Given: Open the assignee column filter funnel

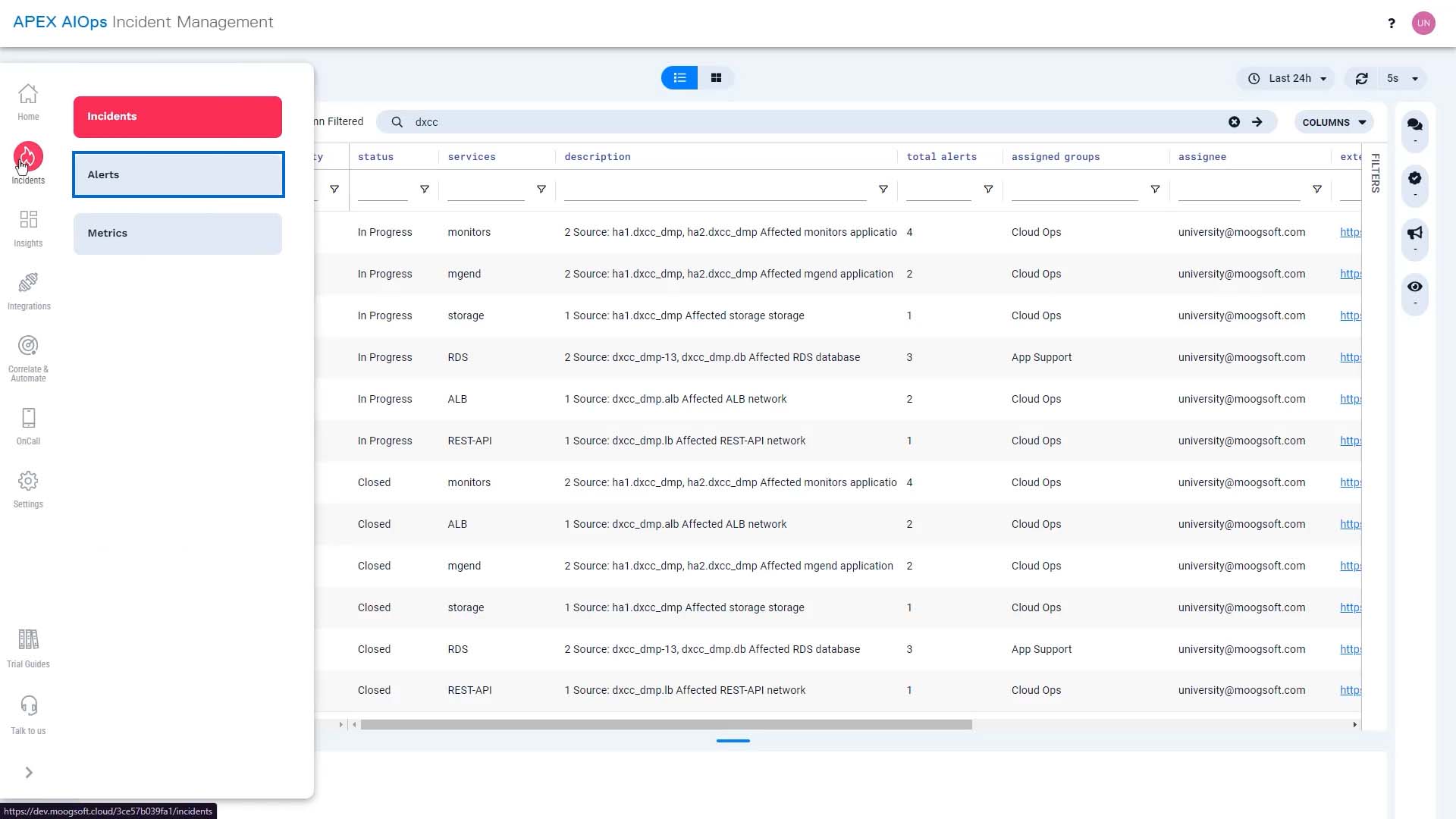Looking at the screenshot, I should click(1317, 190).
